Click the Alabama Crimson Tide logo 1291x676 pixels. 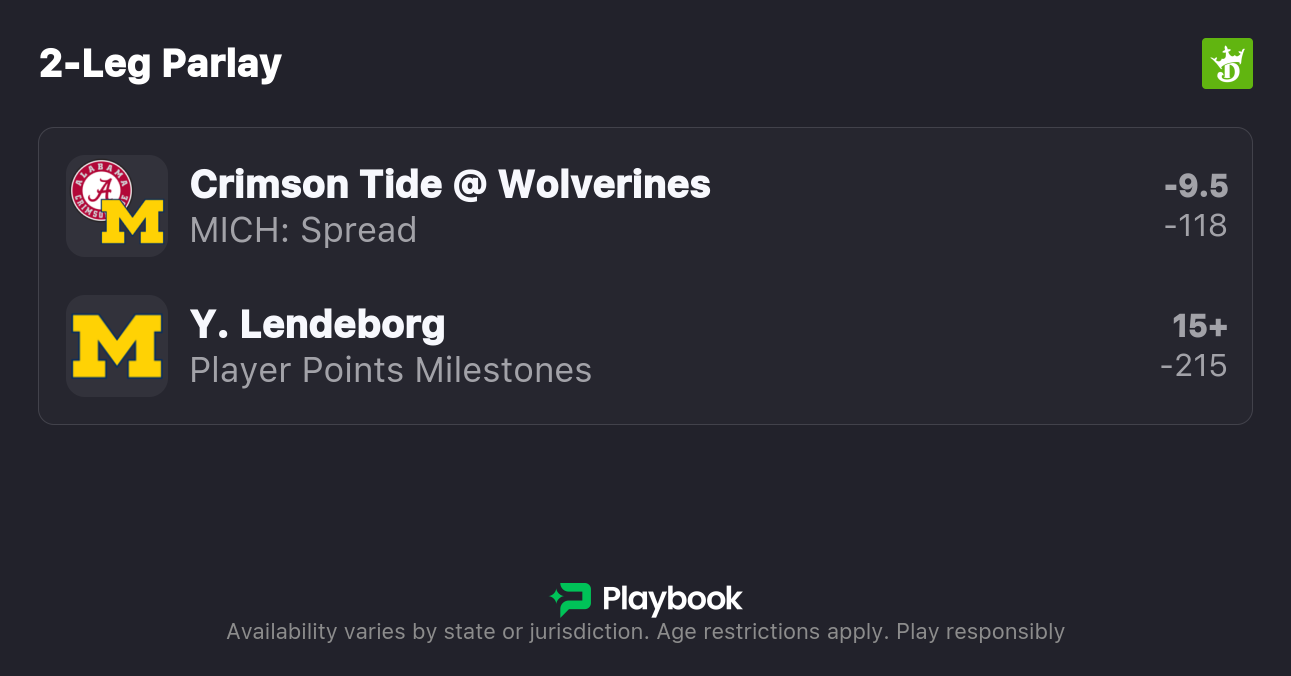100,189
